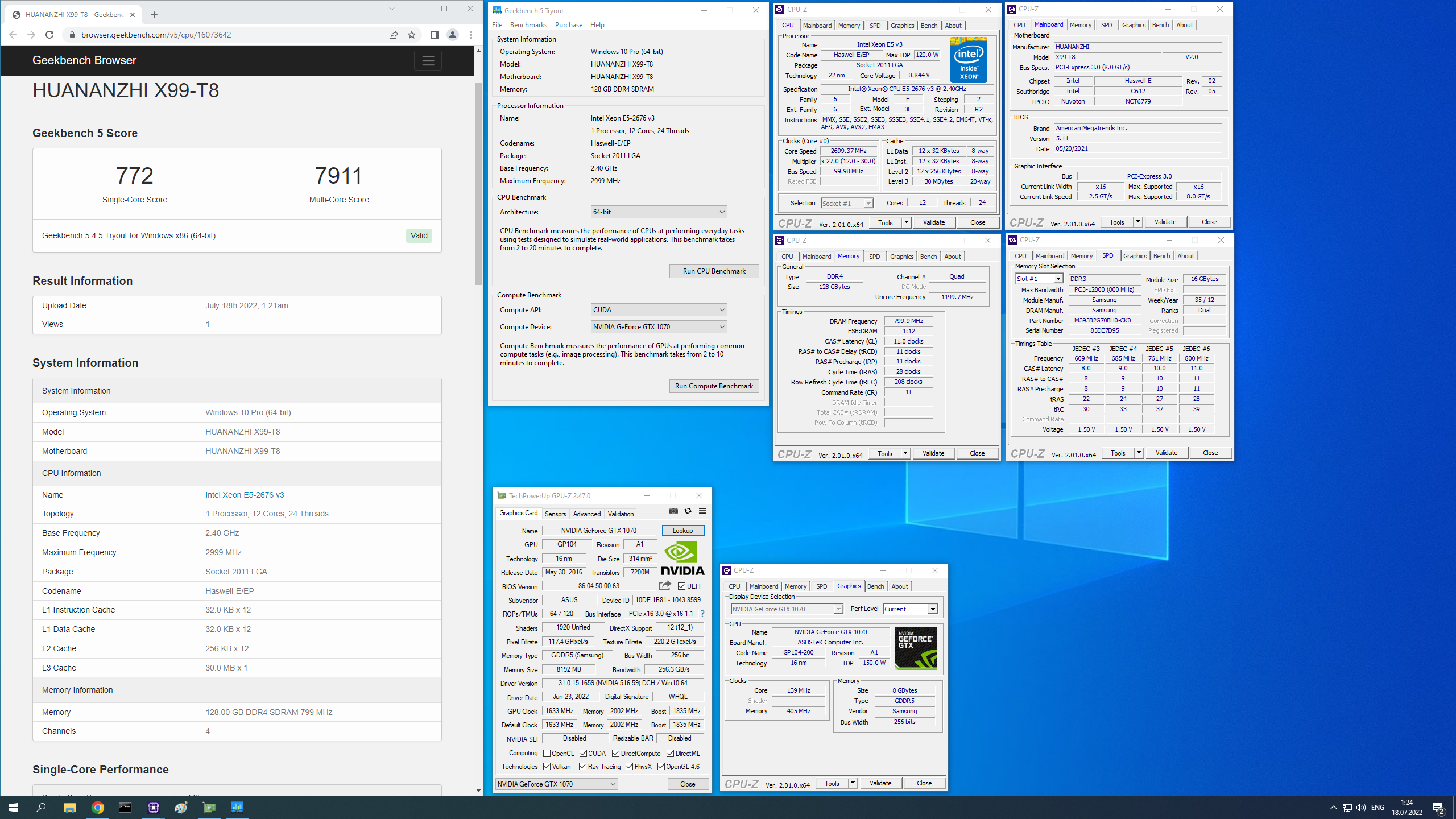
Task: Click the GPU-Z refresh icon
Action: click(688, 511)
